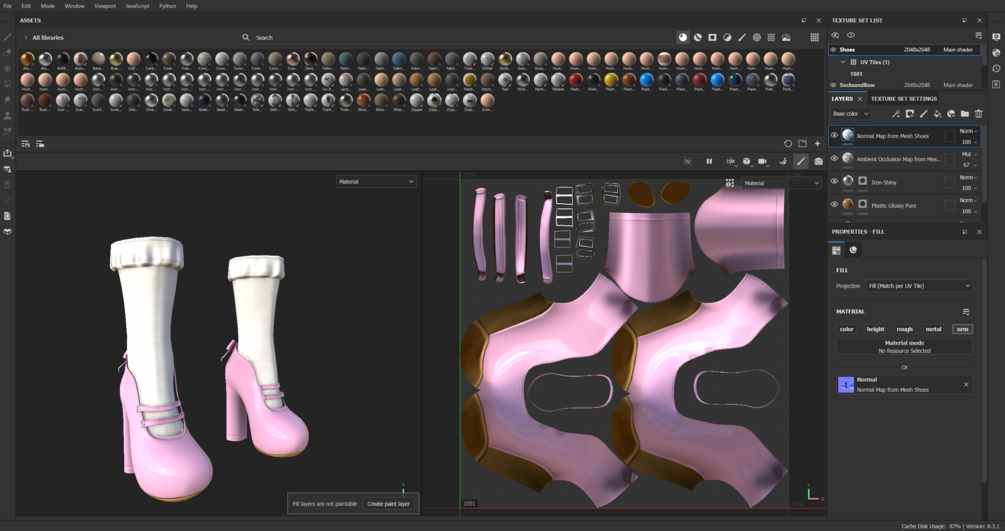Filter assets by Materials icon
The image size is (1005, 531).
(683, 37)
